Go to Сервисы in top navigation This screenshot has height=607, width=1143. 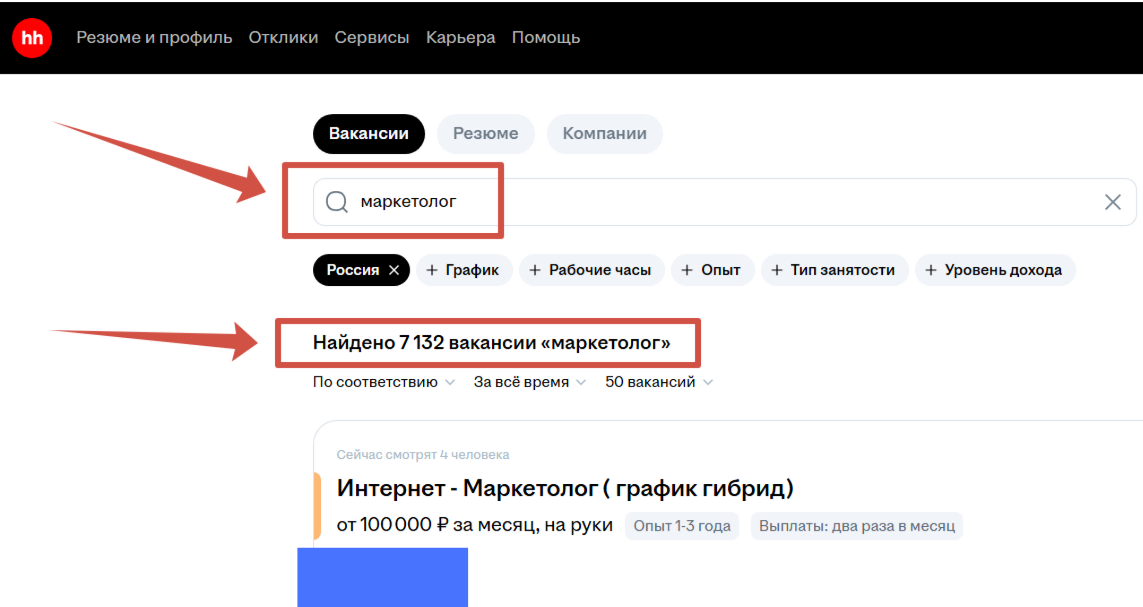(x=372, y=38)
